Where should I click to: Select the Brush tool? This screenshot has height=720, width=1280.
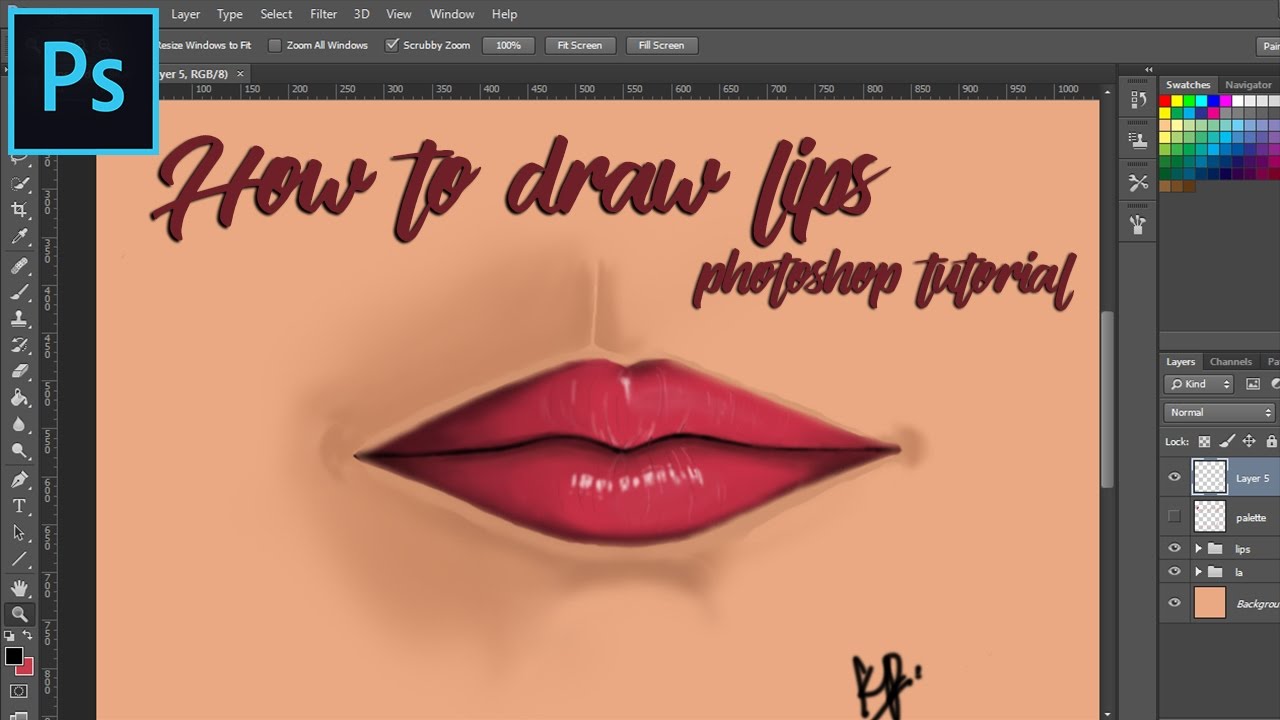tap(19, 292)
